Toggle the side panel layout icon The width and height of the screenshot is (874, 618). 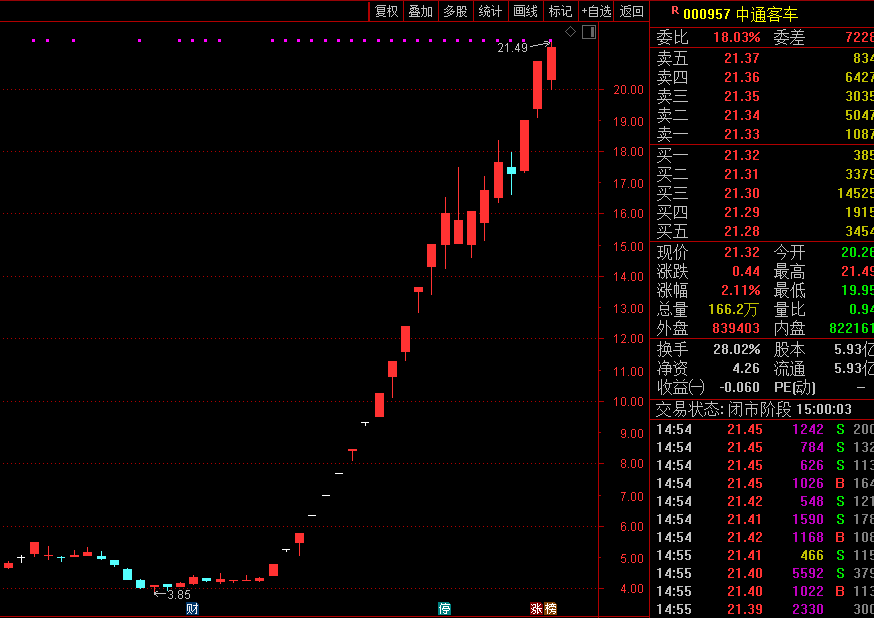pyautogui.click(x=589, y=32)
